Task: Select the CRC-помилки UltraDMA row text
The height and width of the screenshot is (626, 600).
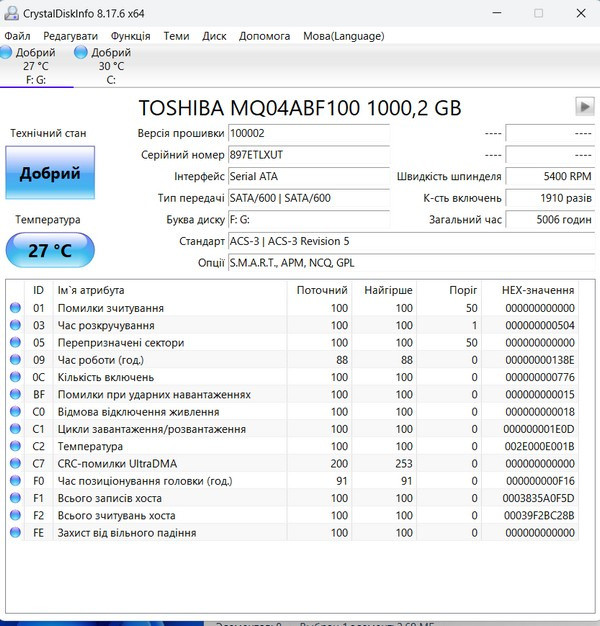Action: (x=117, y=464)
